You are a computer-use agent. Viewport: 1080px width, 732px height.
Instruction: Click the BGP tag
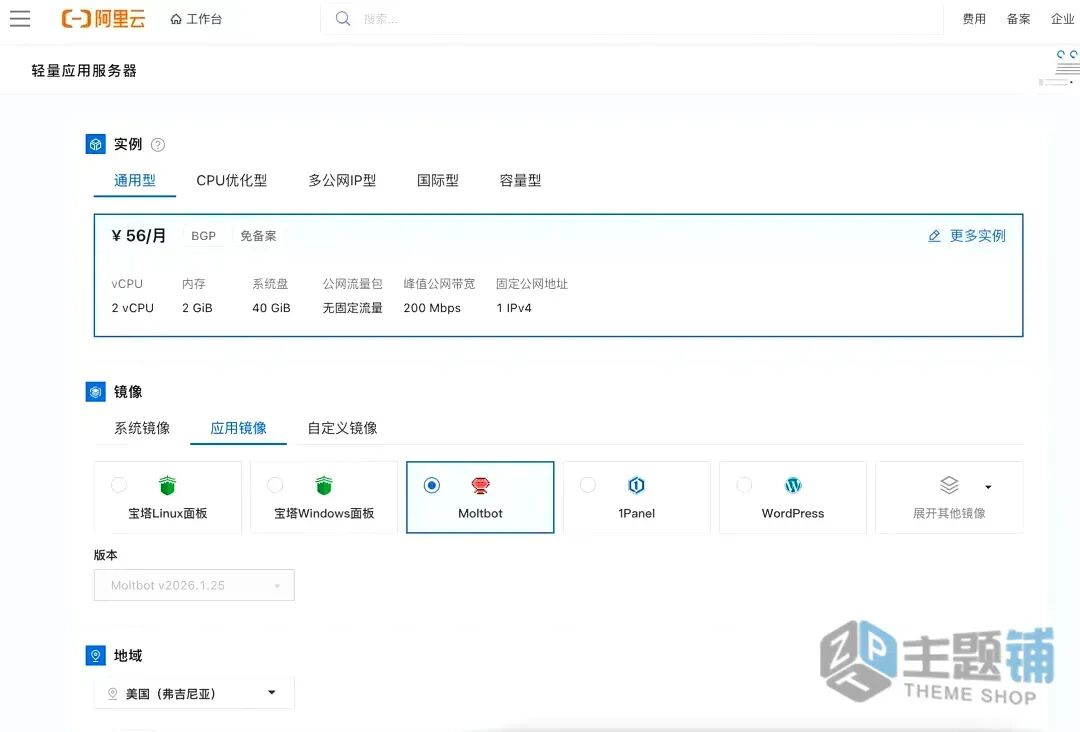coord(203,236)
